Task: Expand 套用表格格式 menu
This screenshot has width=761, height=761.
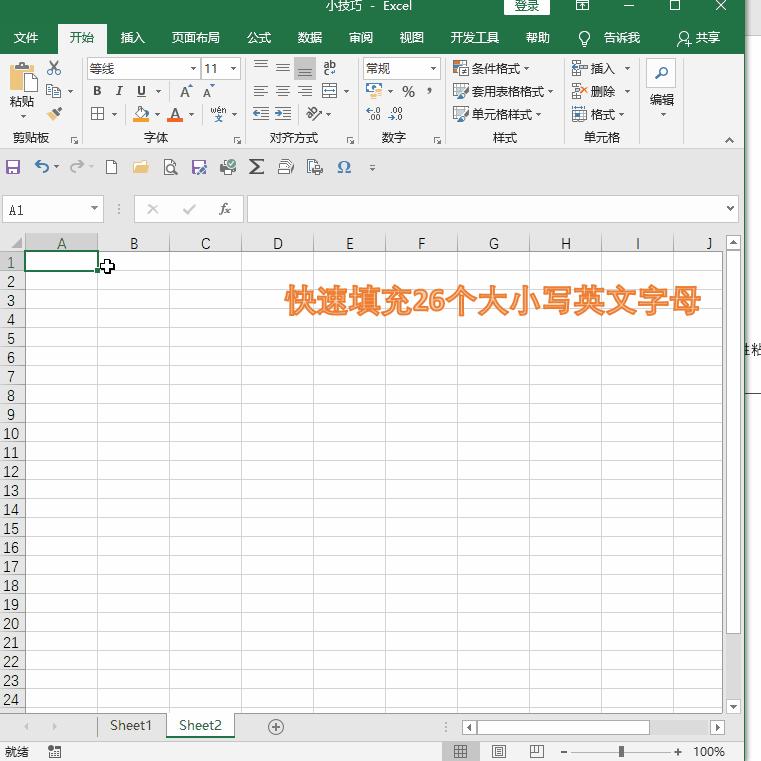Action: point(503,91)
